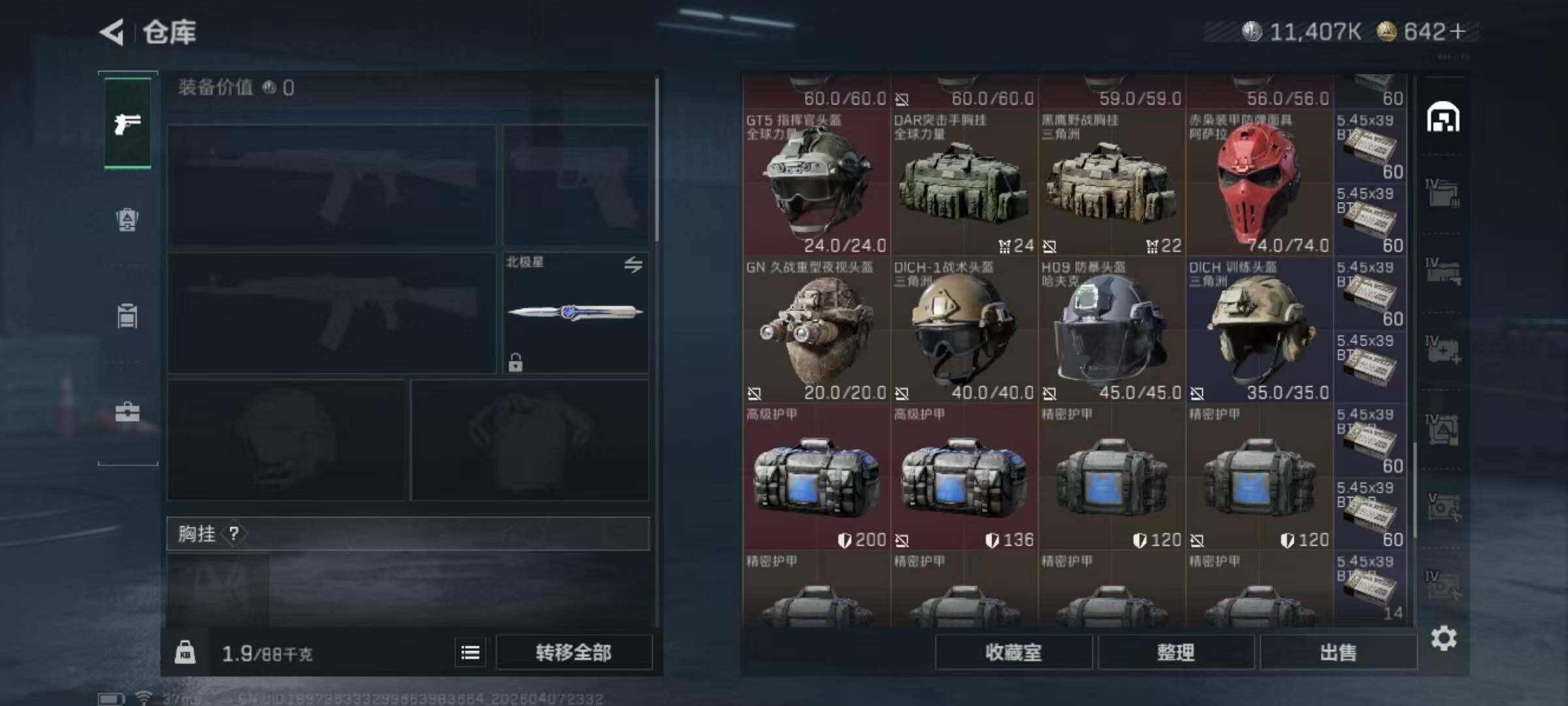Select the GT5 指挥官头盔 helmet item

point(816,183)
